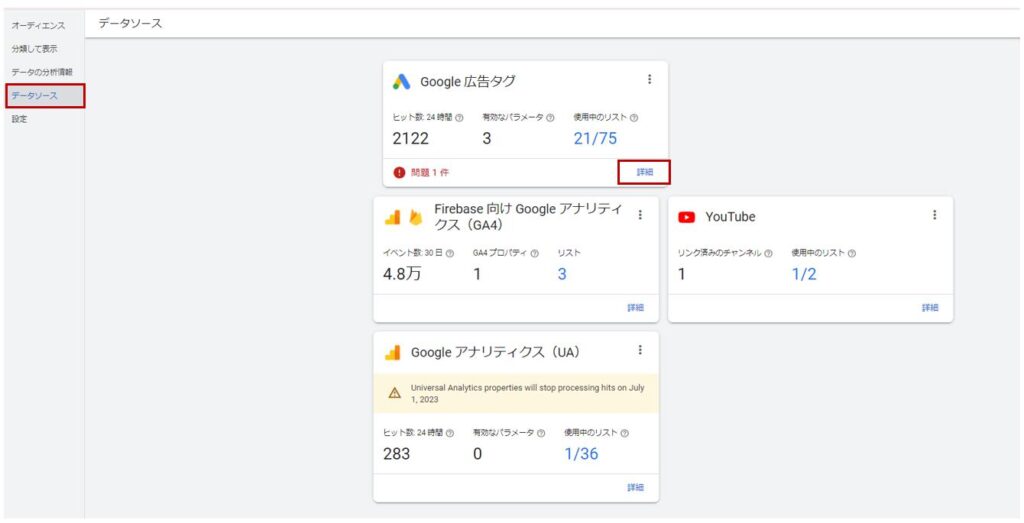This screenshot has width=1024, height=523.
Task: Click the Google Ads logo icon
Action: (x=401, y=82)
